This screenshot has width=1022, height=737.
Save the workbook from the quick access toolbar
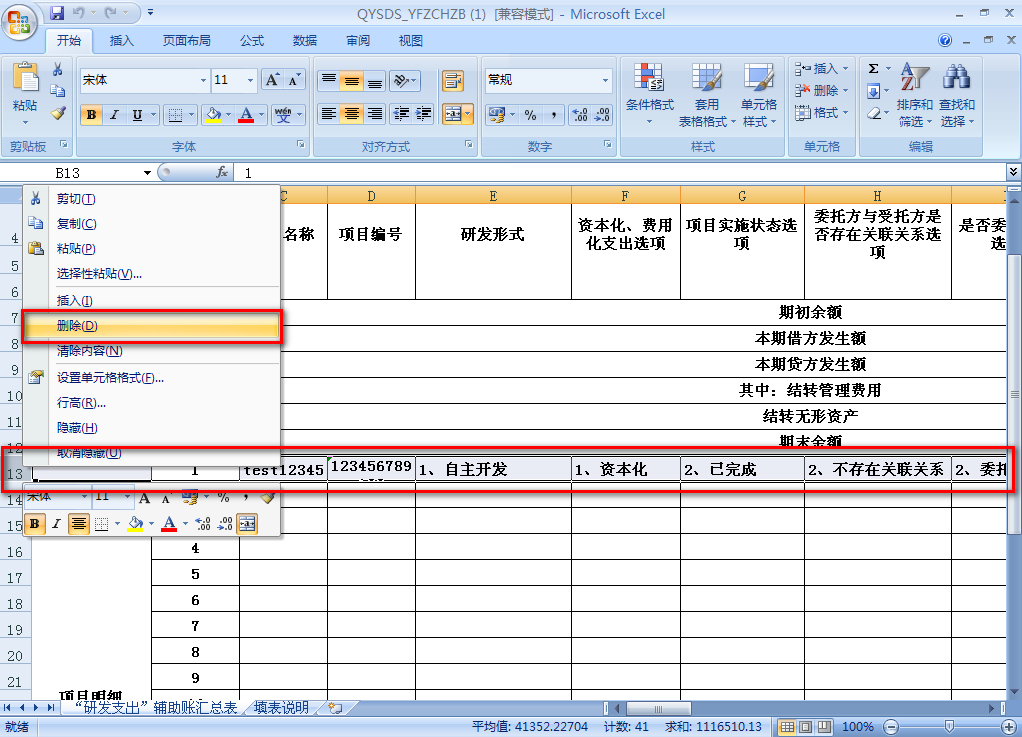coord(57,13)
